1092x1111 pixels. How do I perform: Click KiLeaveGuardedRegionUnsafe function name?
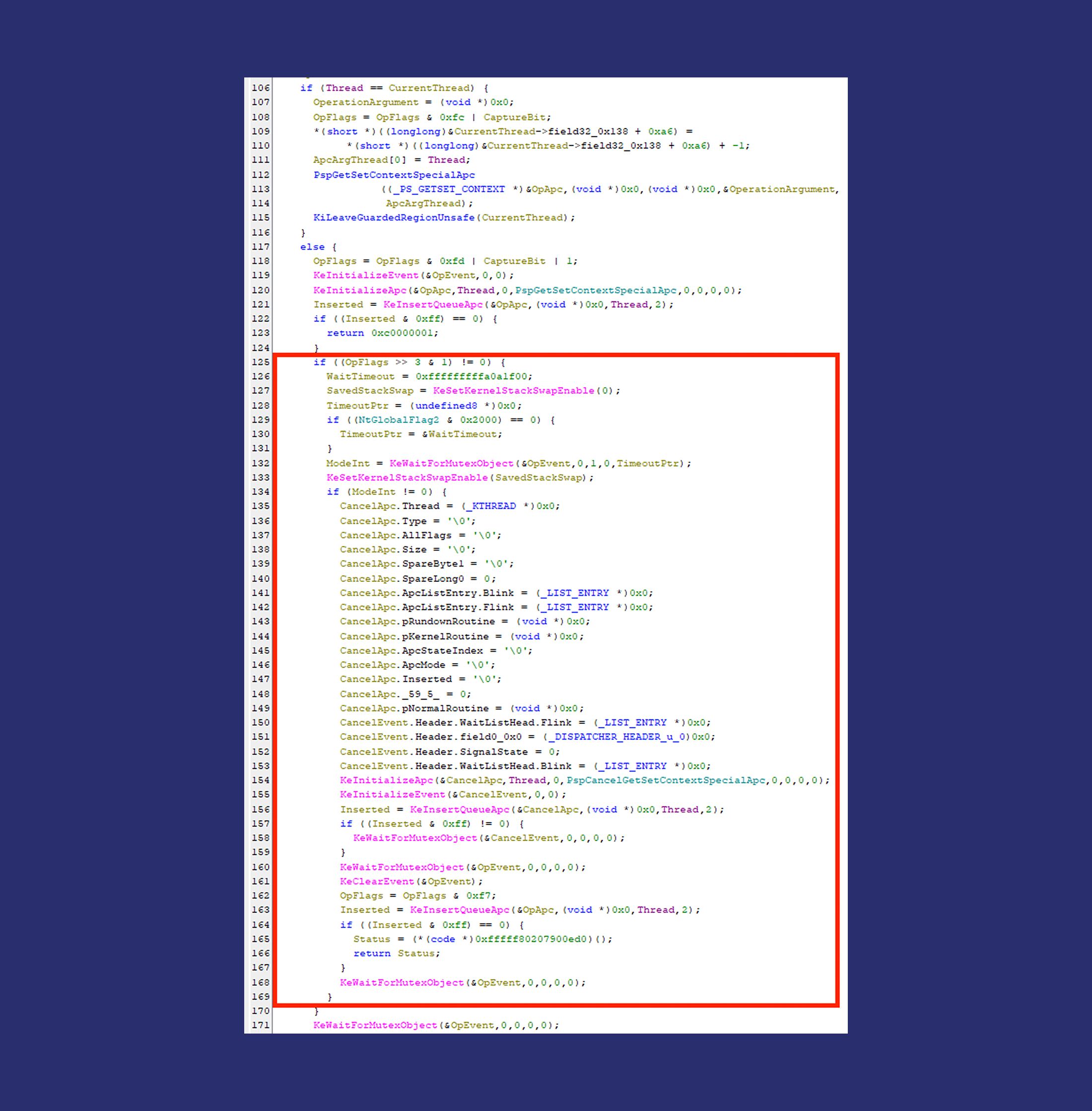click(x=394, y=217)
